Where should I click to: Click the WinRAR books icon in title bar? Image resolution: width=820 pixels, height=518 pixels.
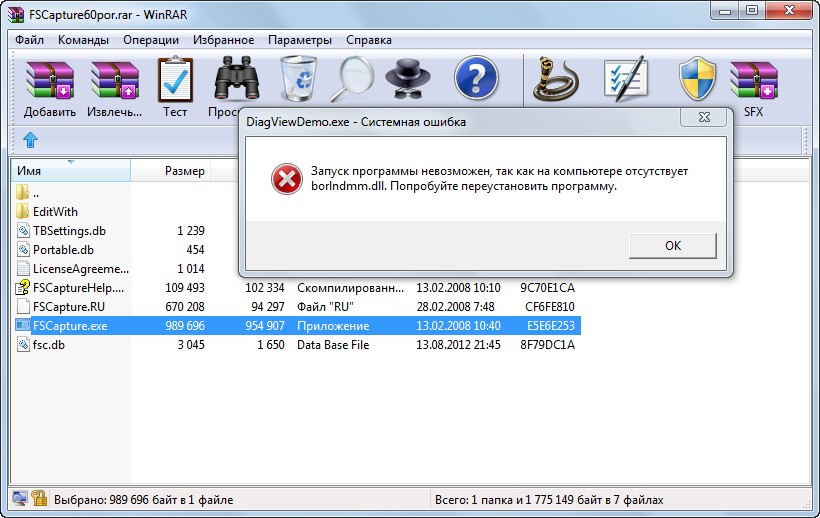(16, 14)
